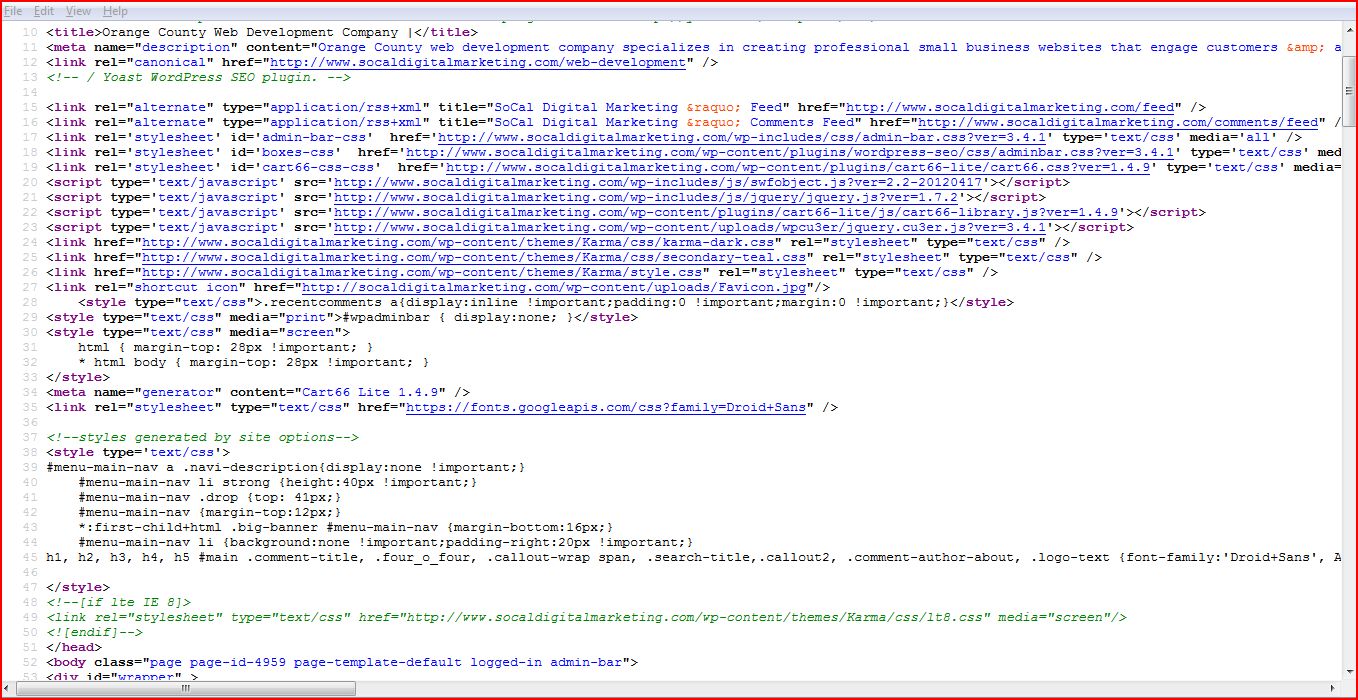Viewport: 1358px width, 700px height.
Task: Click the horizontal scrollbar thumb
Action: [185, 689]
